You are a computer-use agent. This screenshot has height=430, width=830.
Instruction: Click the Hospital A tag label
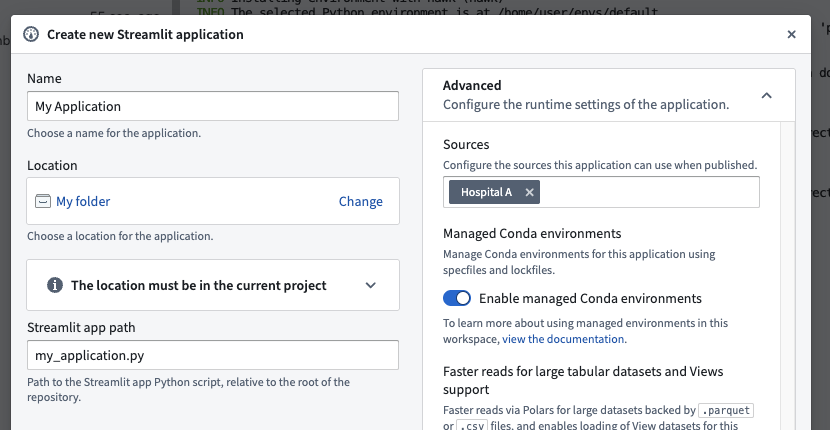pos(486,192)
